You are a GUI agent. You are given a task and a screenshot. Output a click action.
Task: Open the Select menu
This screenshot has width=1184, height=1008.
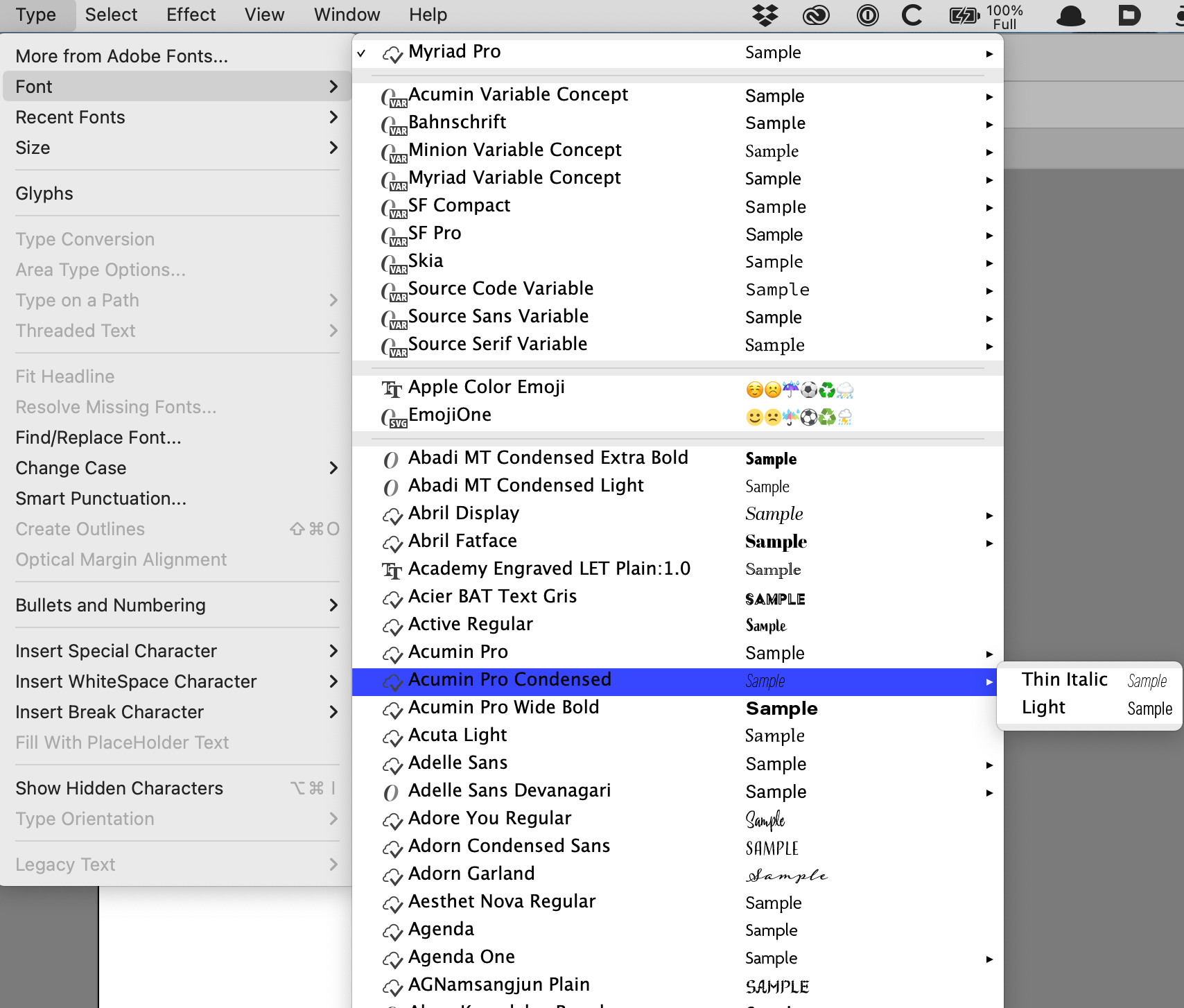tap(111, 15)
